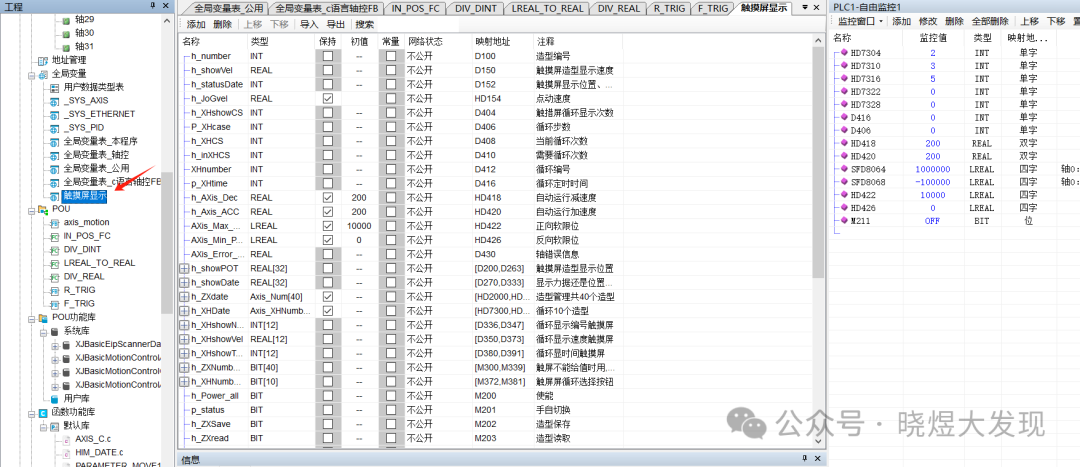Click the icon next to 全局变量表_轴控
The width and height of the screenshot is (1080, 467).
[x=54, y=154]
